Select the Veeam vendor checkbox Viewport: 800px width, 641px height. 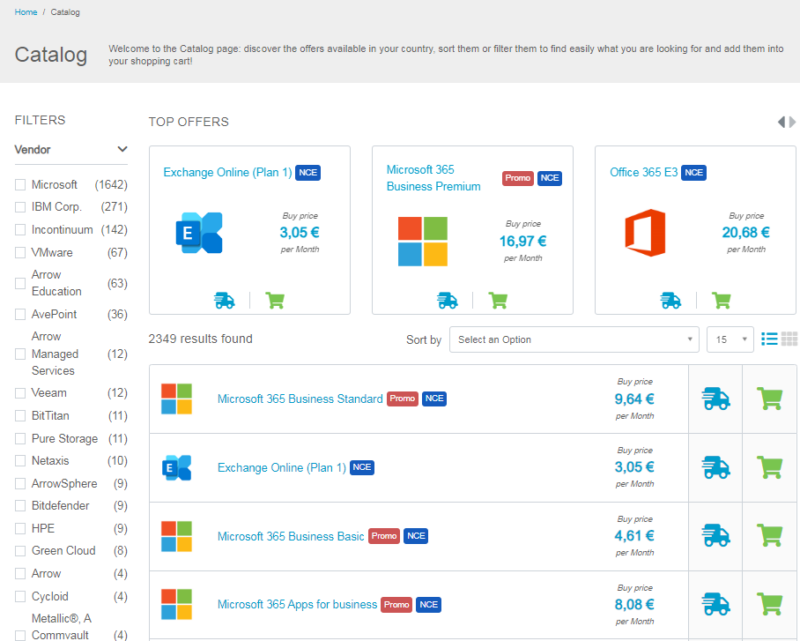[21, 393]
